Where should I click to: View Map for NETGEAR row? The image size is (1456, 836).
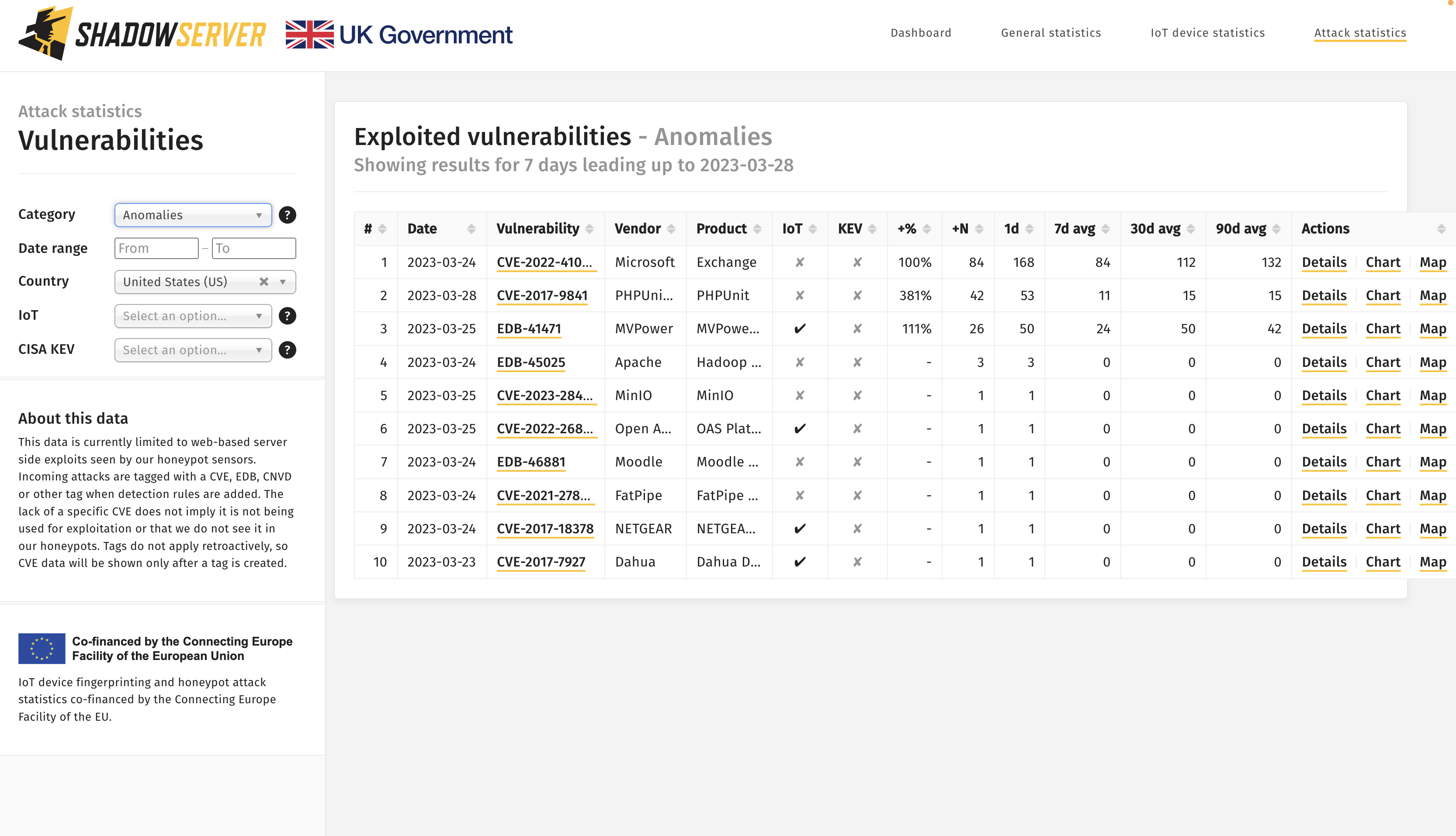1432,529
